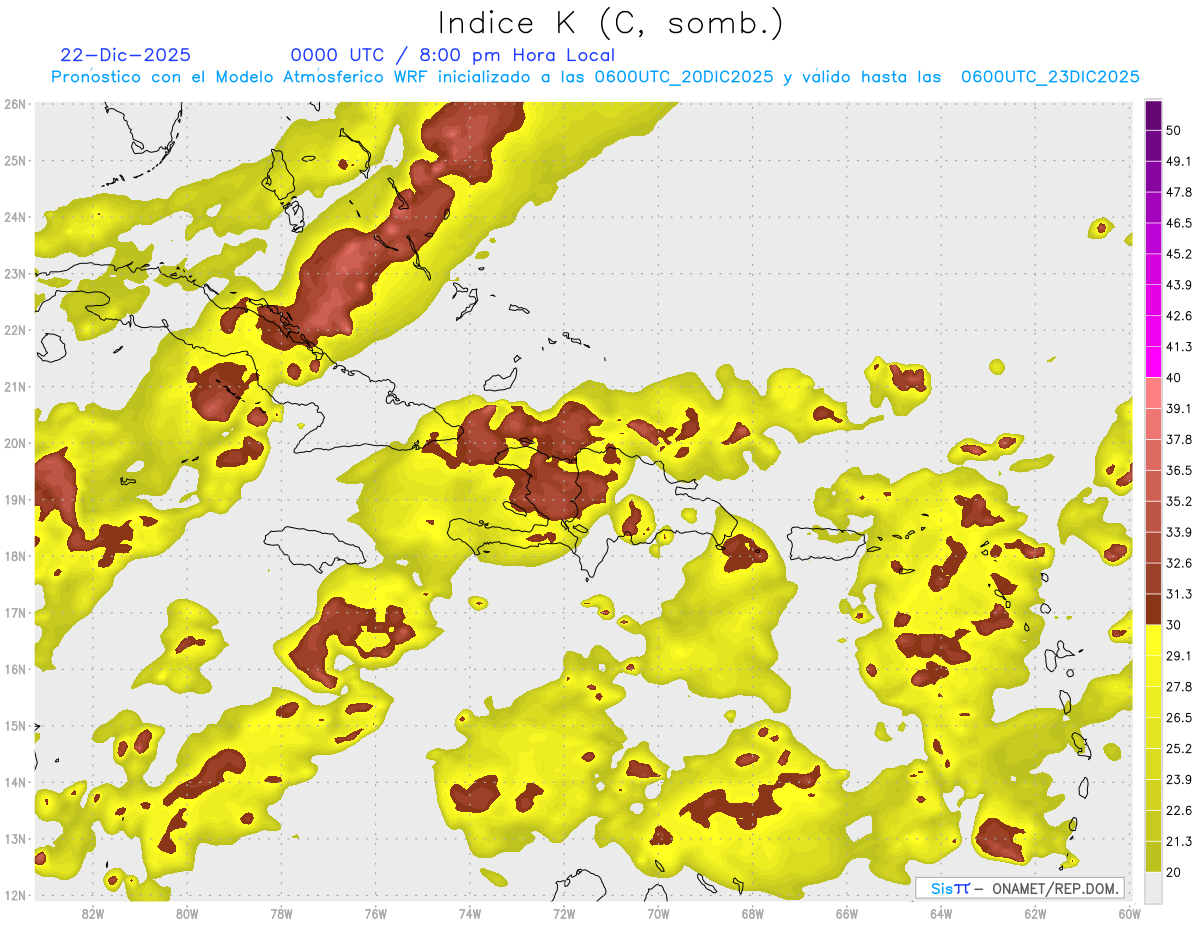Click the colorbar value 32.6
The image size is (1200, 927).
(x=1179, y=563)
